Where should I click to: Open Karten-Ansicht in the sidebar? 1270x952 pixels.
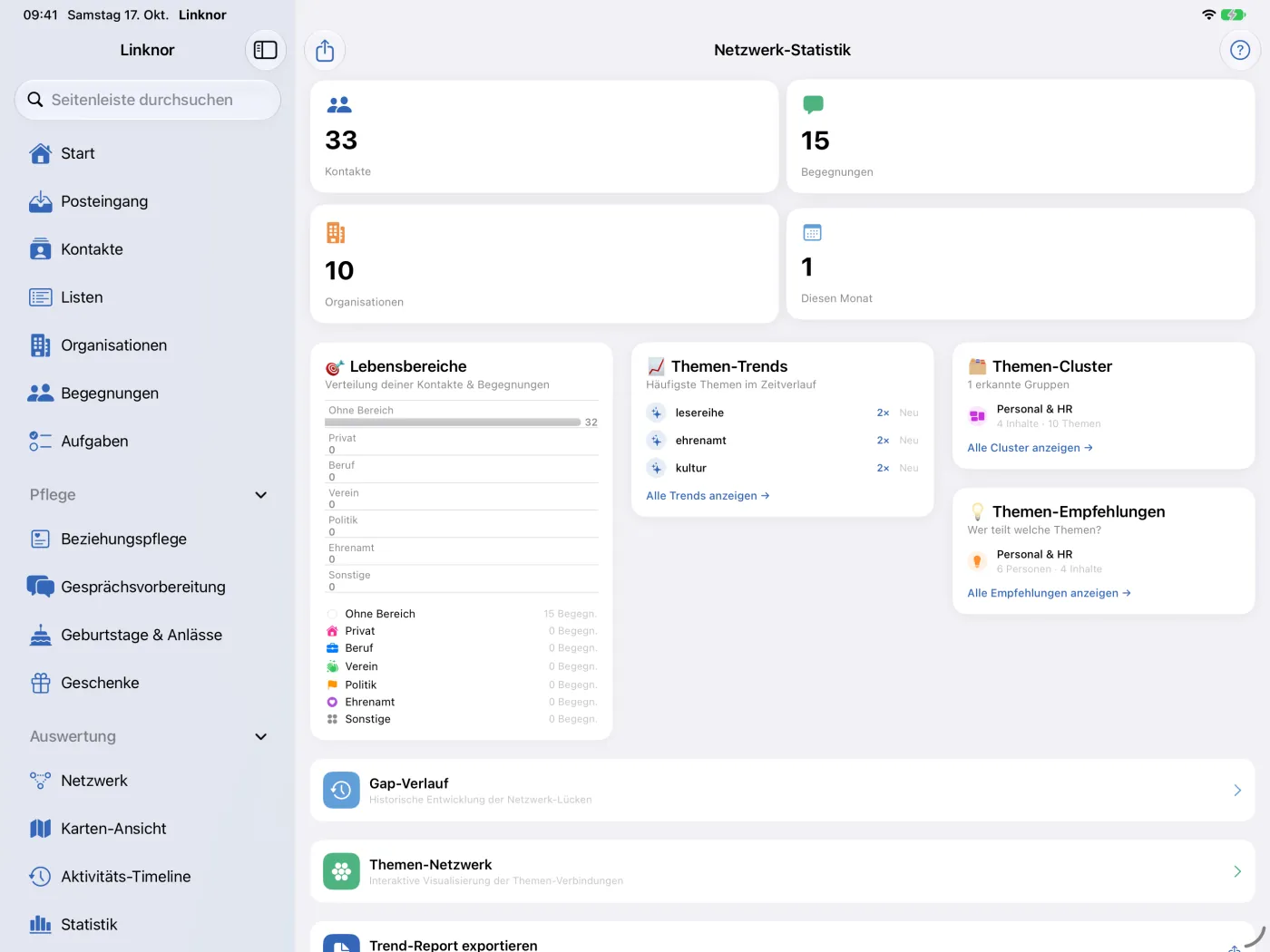pyautogui.click(x=148, y=829)
